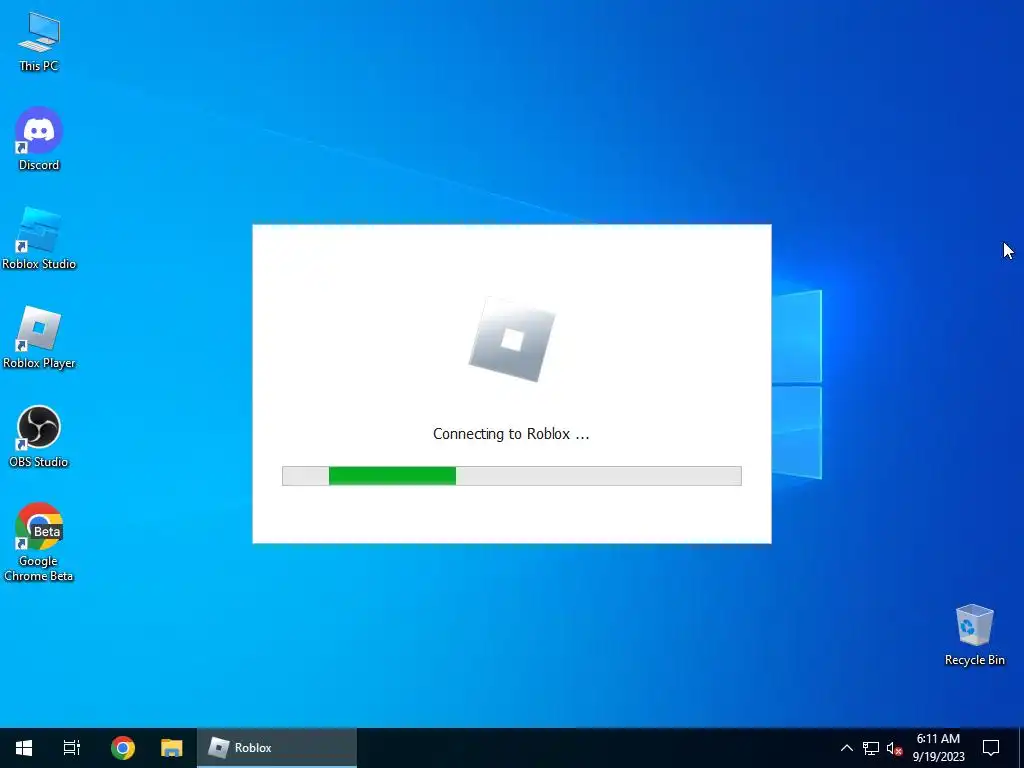Open File Explorer from the taskbar
This screenshot has width=1024, height=768.
[x=172, y=748]
